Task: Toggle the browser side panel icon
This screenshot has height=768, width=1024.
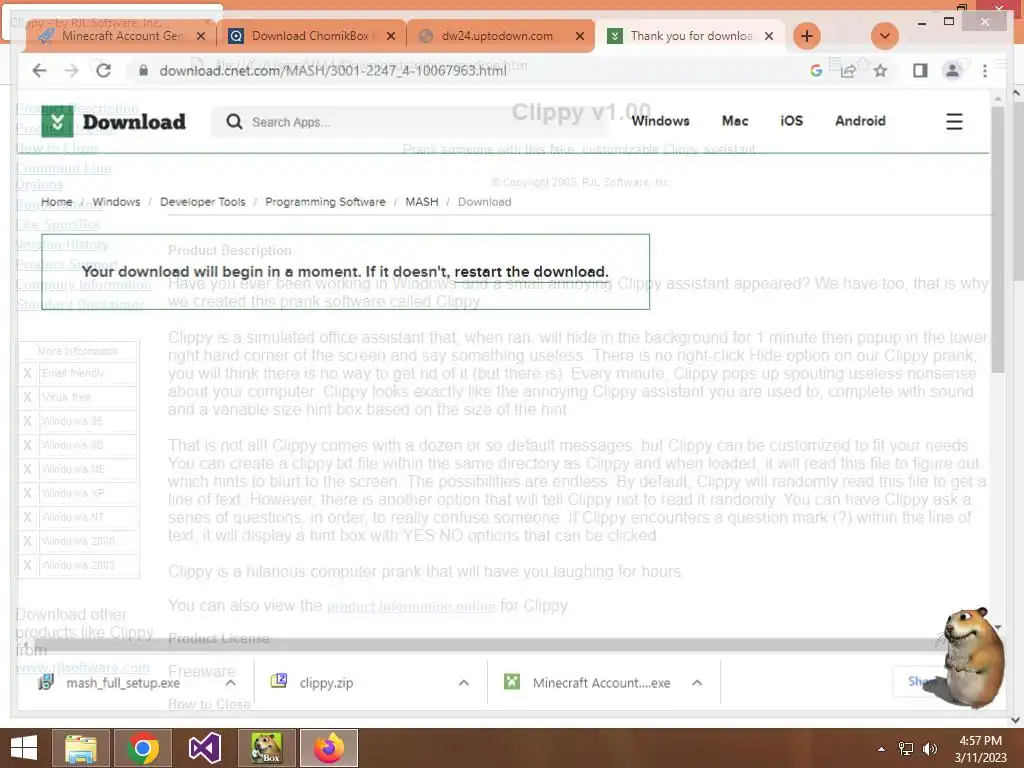Action: coord(920,71)
